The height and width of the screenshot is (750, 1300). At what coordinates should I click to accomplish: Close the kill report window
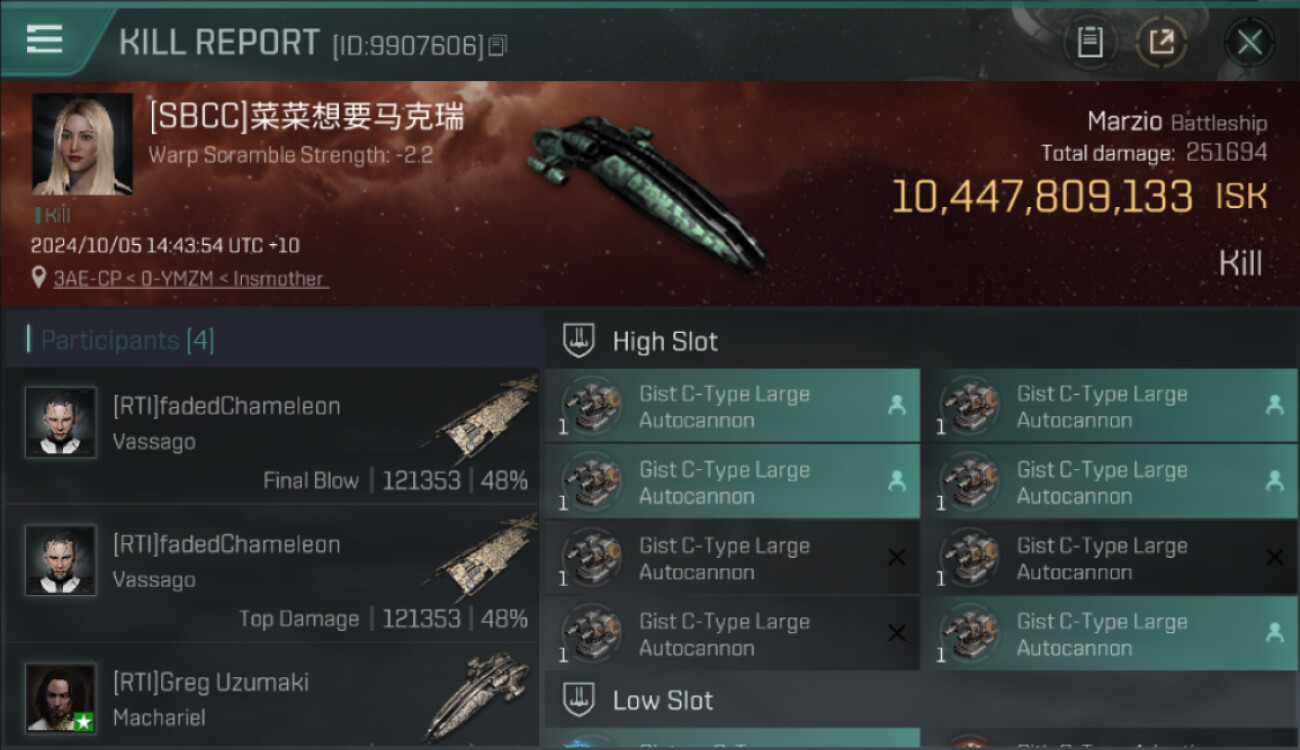point(1249,42)
